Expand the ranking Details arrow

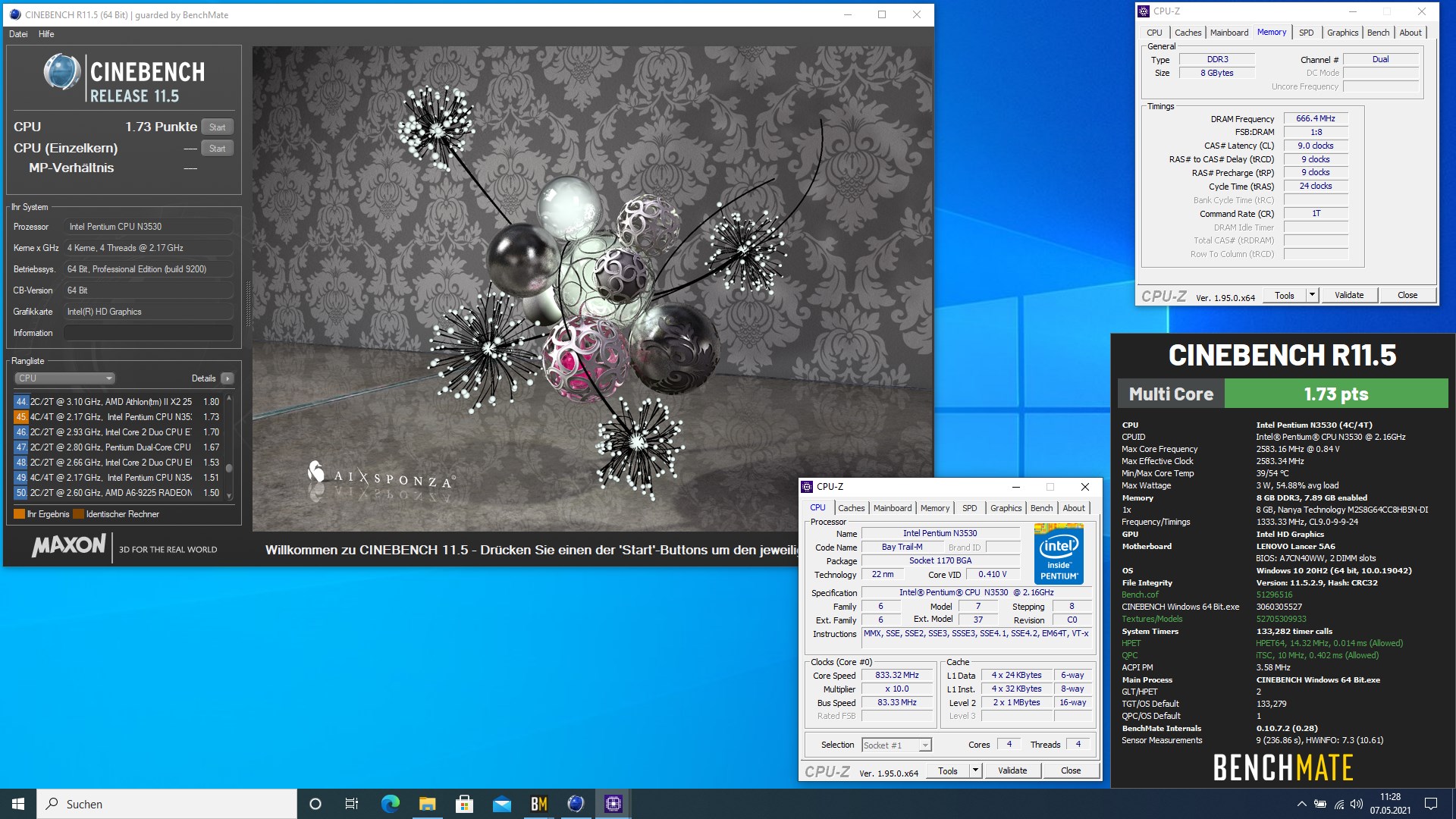tap(227, 378)
